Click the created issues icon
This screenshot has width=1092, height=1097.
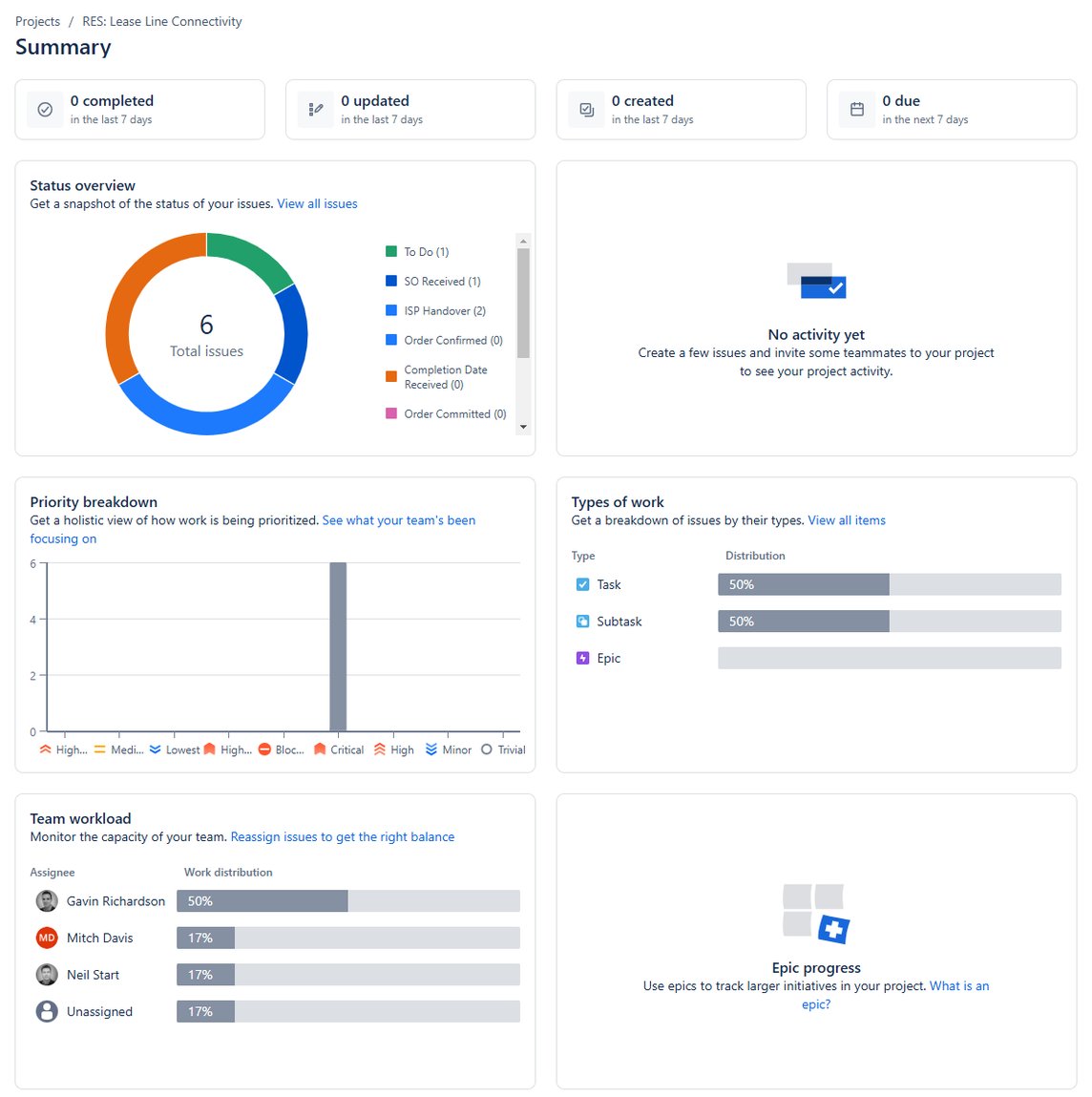(x=586, y=109)
